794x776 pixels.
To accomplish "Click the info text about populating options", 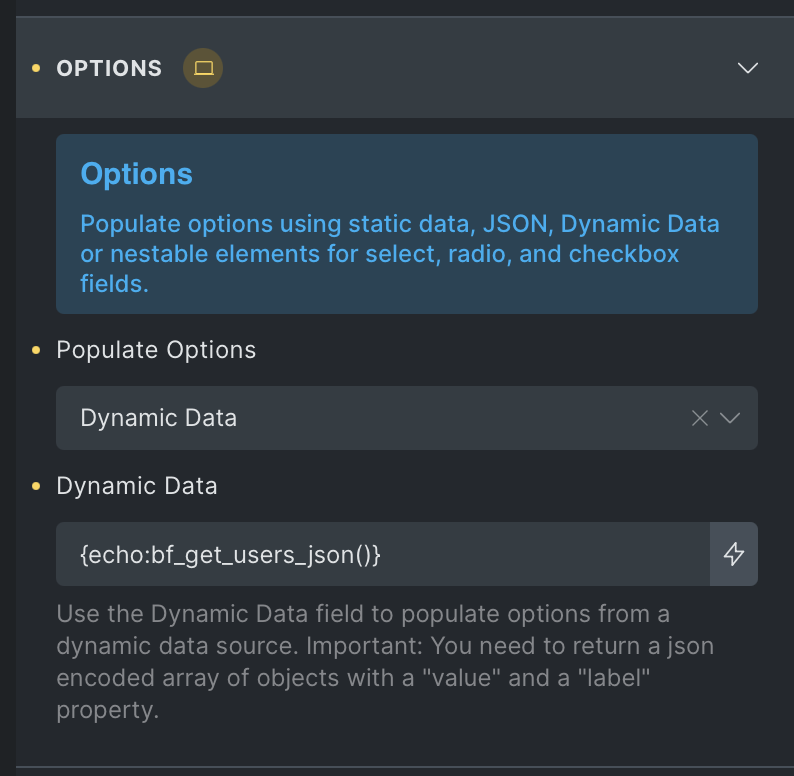I will click(400, 254).
